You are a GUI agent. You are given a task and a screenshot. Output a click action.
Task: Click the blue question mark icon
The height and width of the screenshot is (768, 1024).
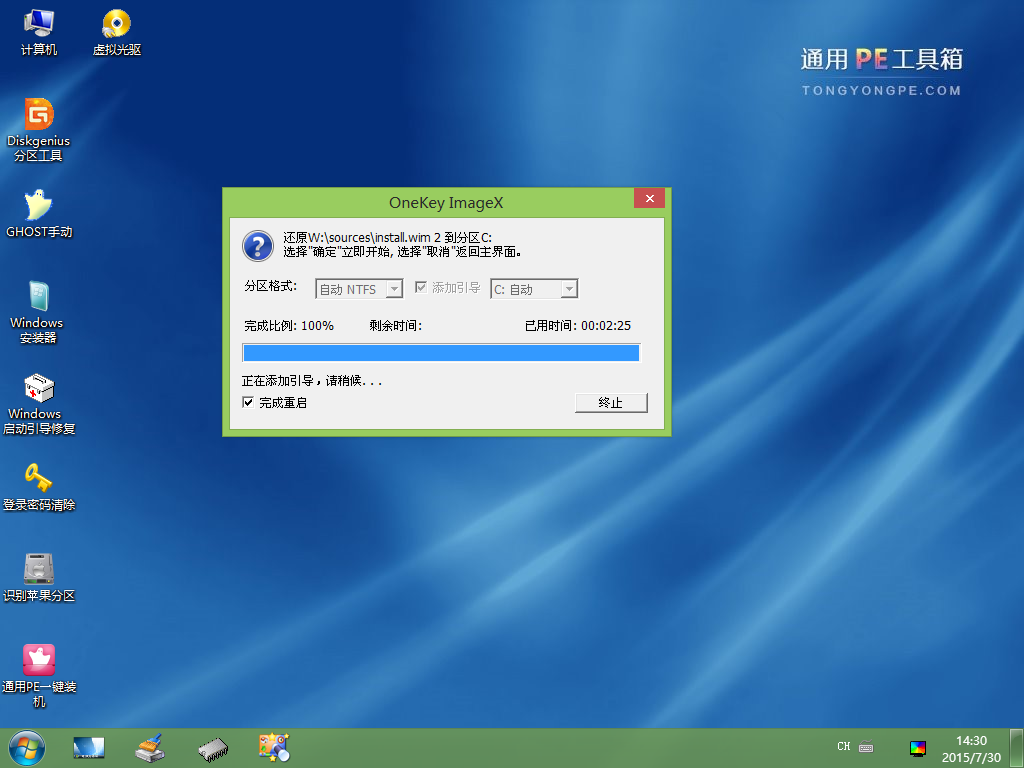tap(258, 246)
